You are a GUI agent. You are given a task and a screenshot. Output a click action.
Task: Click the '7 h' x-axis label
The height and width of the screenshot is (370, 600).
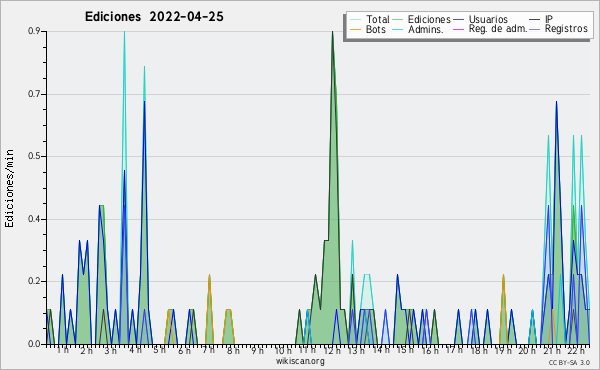pyautogui.click(x=209, y=350)
